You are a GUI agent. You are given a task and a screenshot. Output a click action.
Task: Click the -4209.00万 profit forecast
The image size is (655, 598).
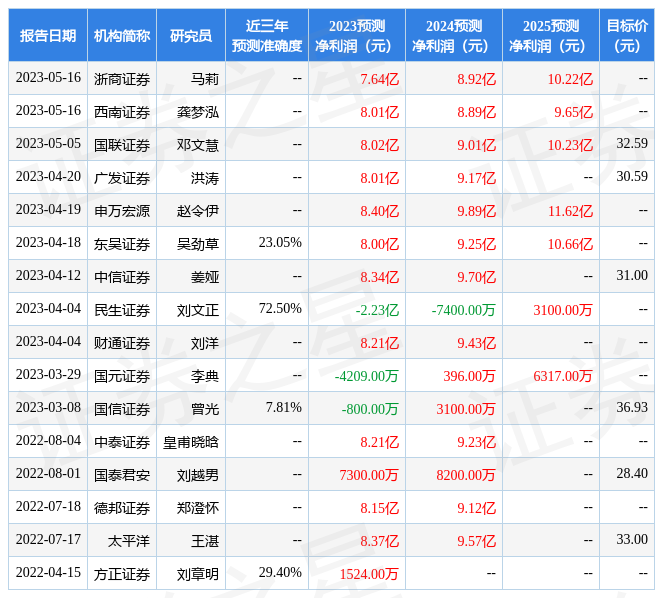click(x=366, y=376)
